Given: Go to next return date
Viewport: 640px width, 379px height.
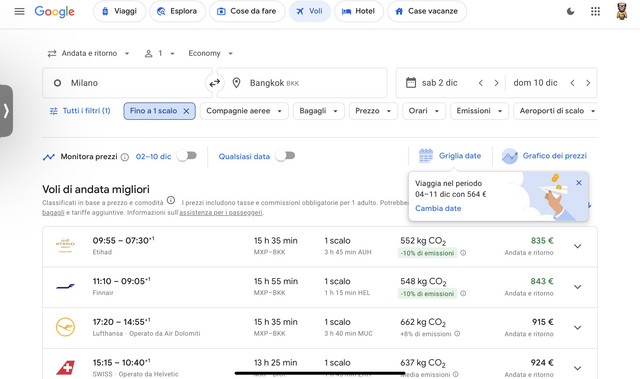Looking at the screenshot, I should point(588,83).
